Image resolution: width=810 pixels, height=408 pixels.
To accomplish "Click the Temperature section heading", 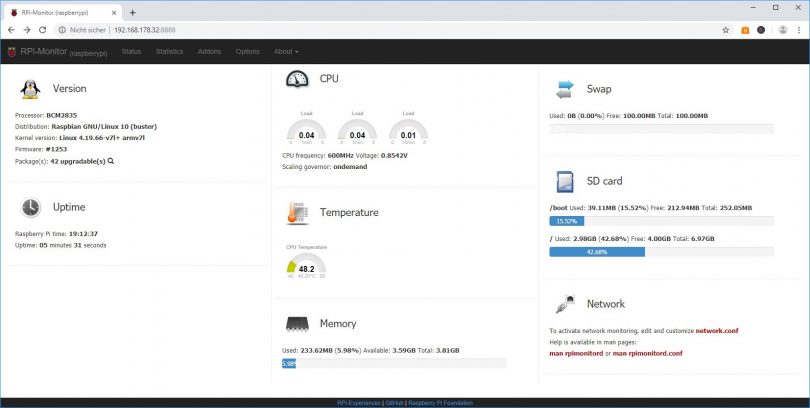I will point(349,213).
